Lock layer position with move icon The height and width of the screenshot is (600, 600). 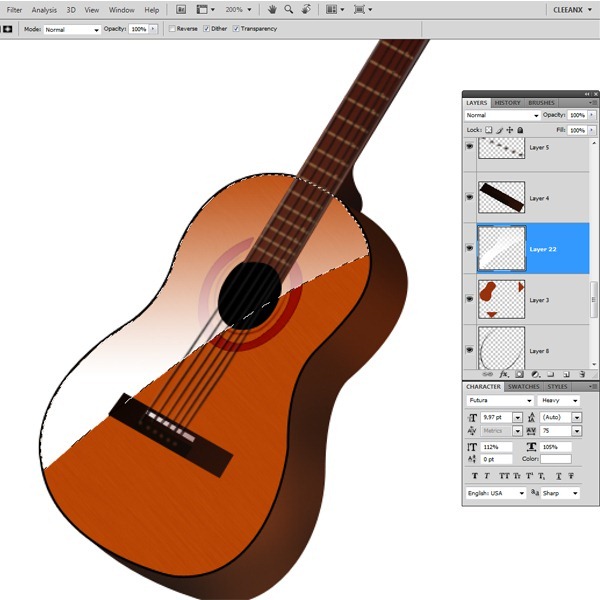509,130
